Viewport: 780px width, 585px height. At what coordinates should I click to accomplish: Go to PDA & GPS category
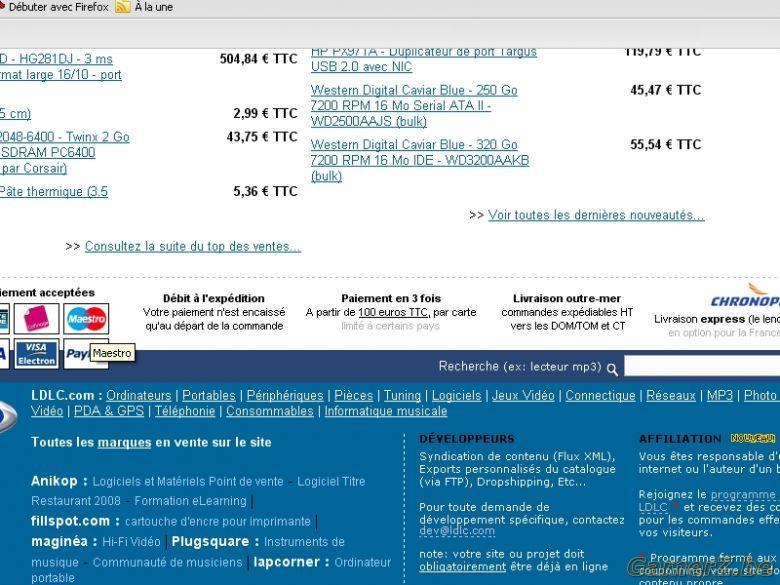(109, 411)
